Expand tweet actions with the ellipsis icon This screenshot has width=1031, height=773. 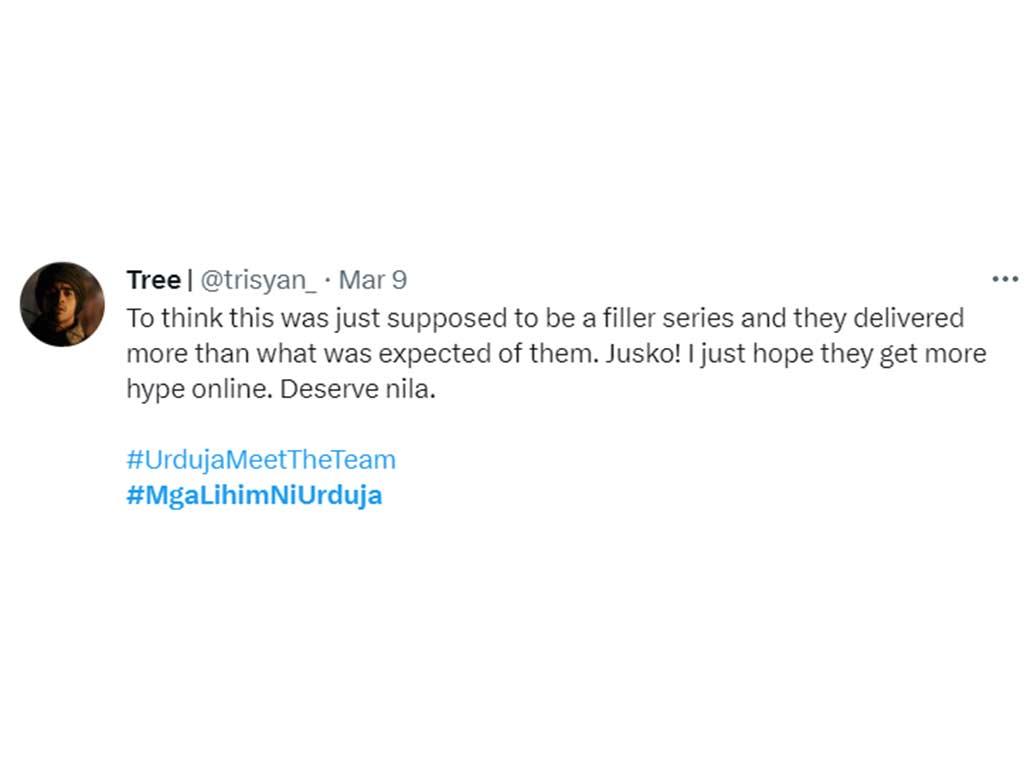pyautogui.click(x=1004, y=279)
